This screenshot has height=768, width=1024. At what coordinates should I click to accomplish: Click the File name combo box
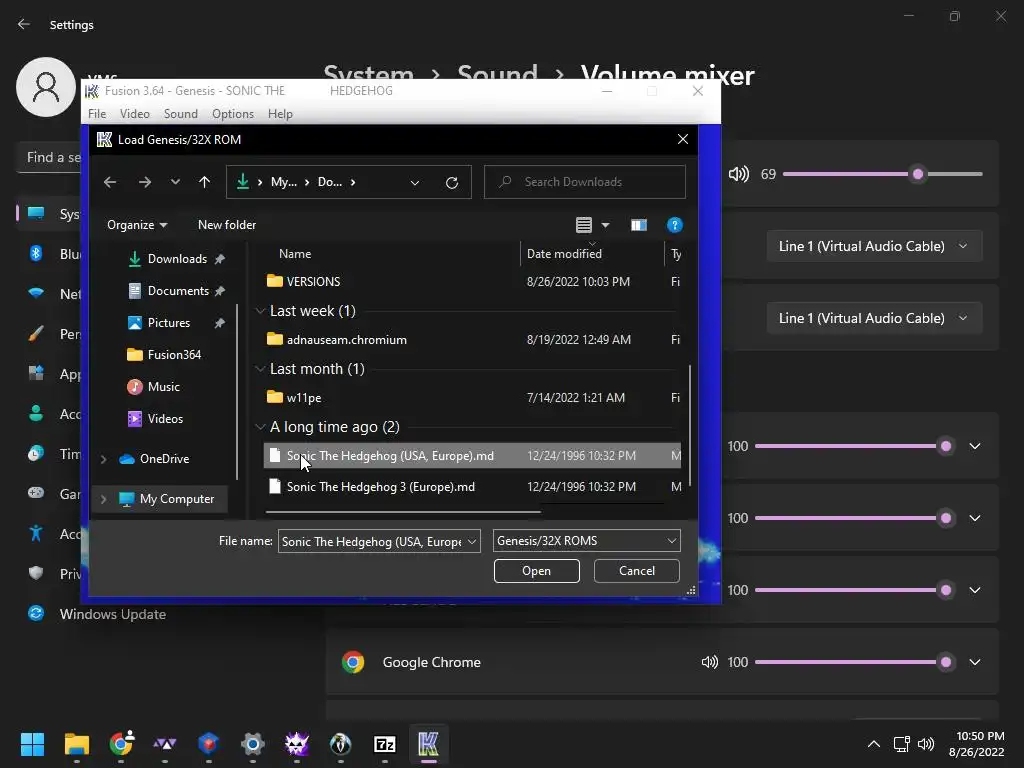pos(379,541)
